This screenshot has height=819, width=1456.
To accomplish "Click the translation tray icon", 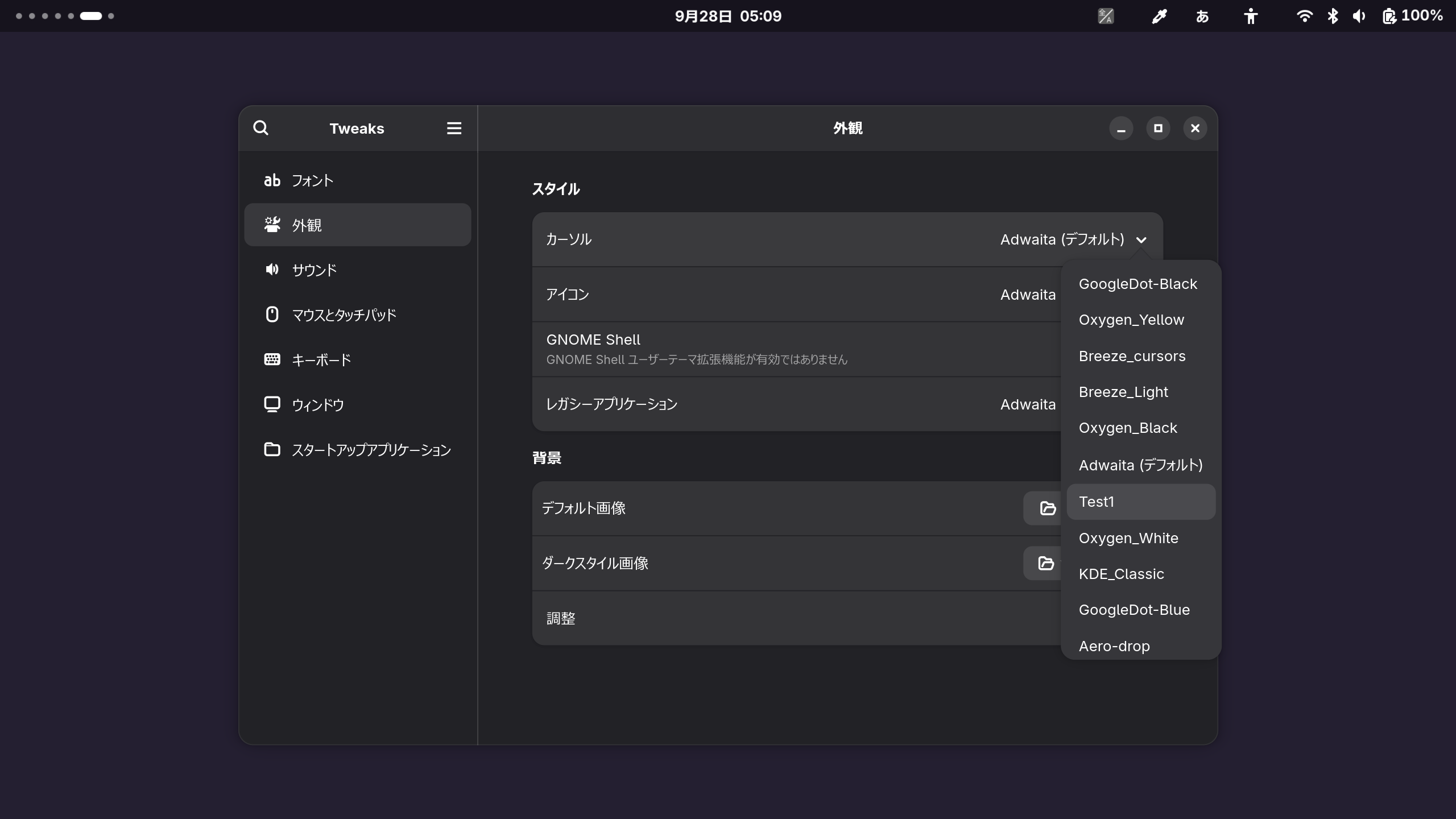I will (1105, 16).
